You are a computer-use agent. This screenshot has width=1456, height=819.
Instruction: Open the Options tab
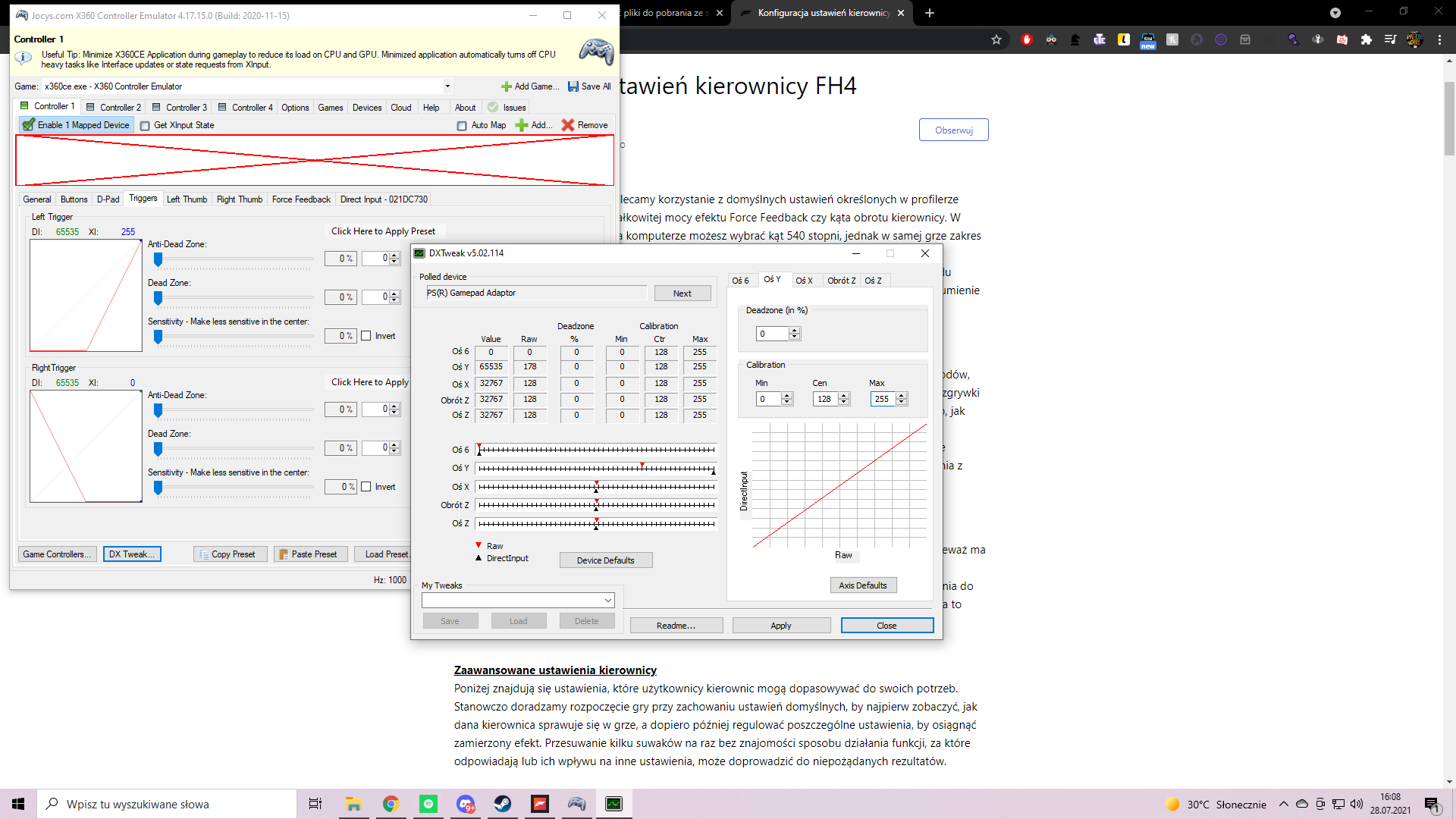(295, 108)
